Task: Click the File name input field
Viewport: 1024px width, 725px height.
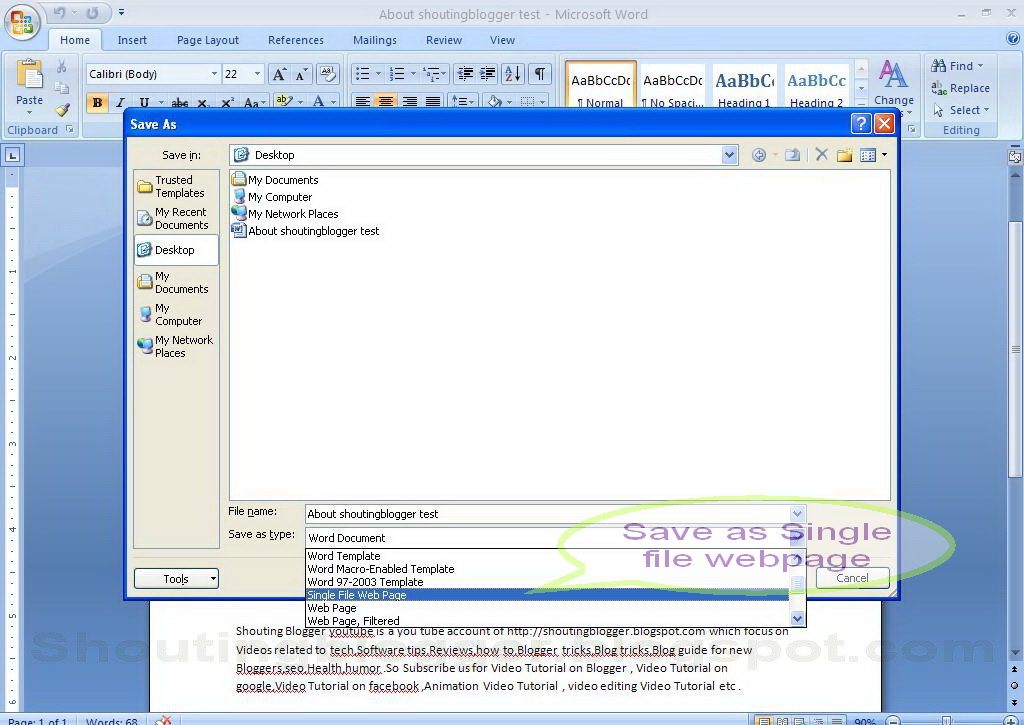Action: point(547,514)
